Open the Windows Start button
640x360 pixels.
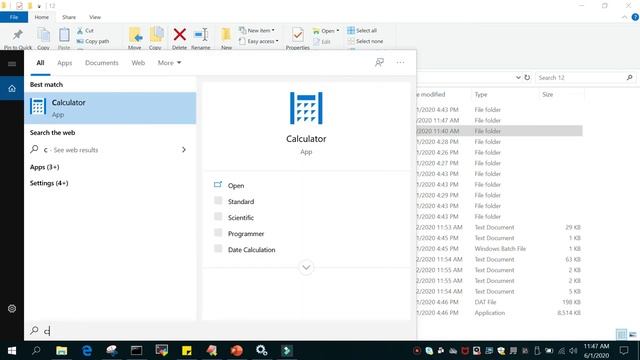[12, 351]
